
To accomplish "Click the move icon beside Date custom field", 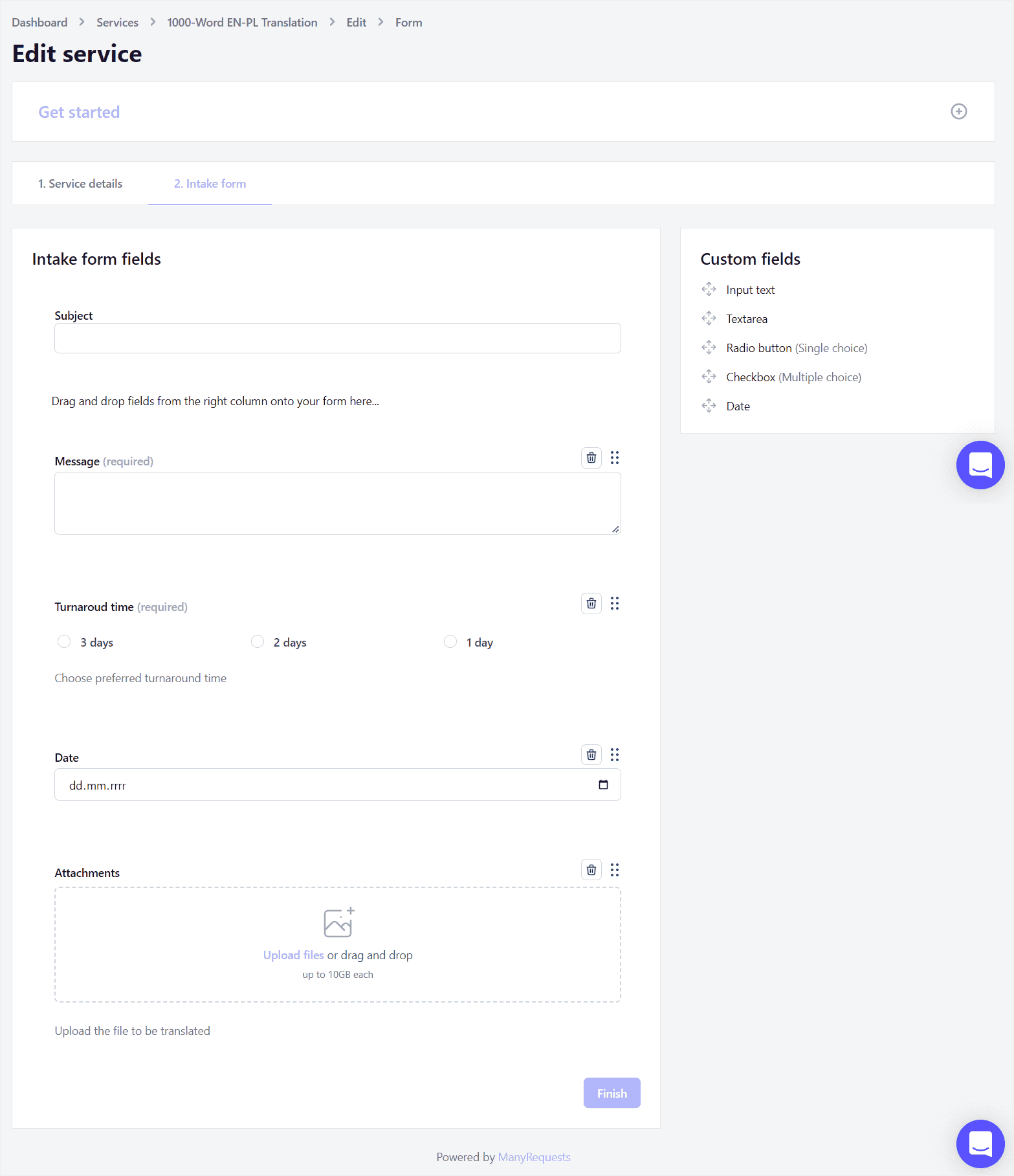I will tap(709, 406).
